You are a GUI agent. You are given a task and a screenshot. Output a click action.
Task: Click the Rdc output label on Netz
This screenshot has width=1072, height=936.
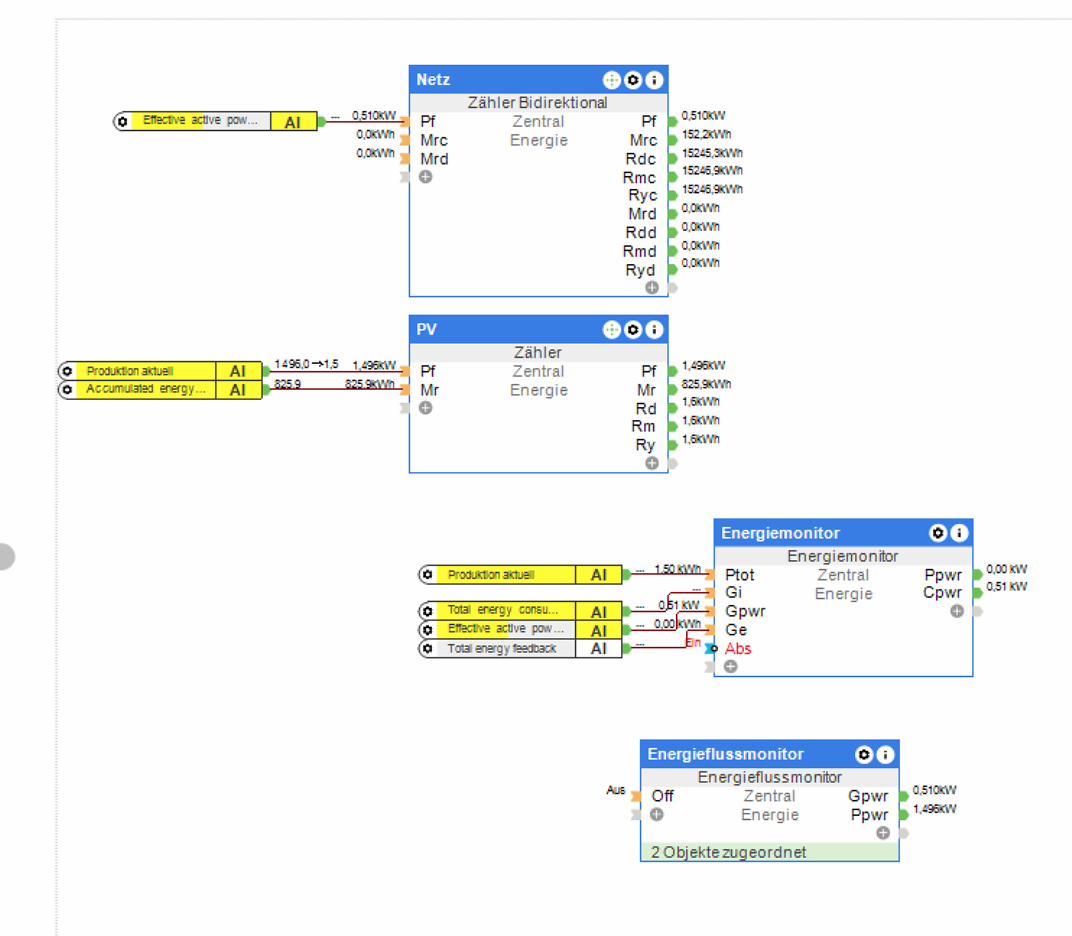641,159
